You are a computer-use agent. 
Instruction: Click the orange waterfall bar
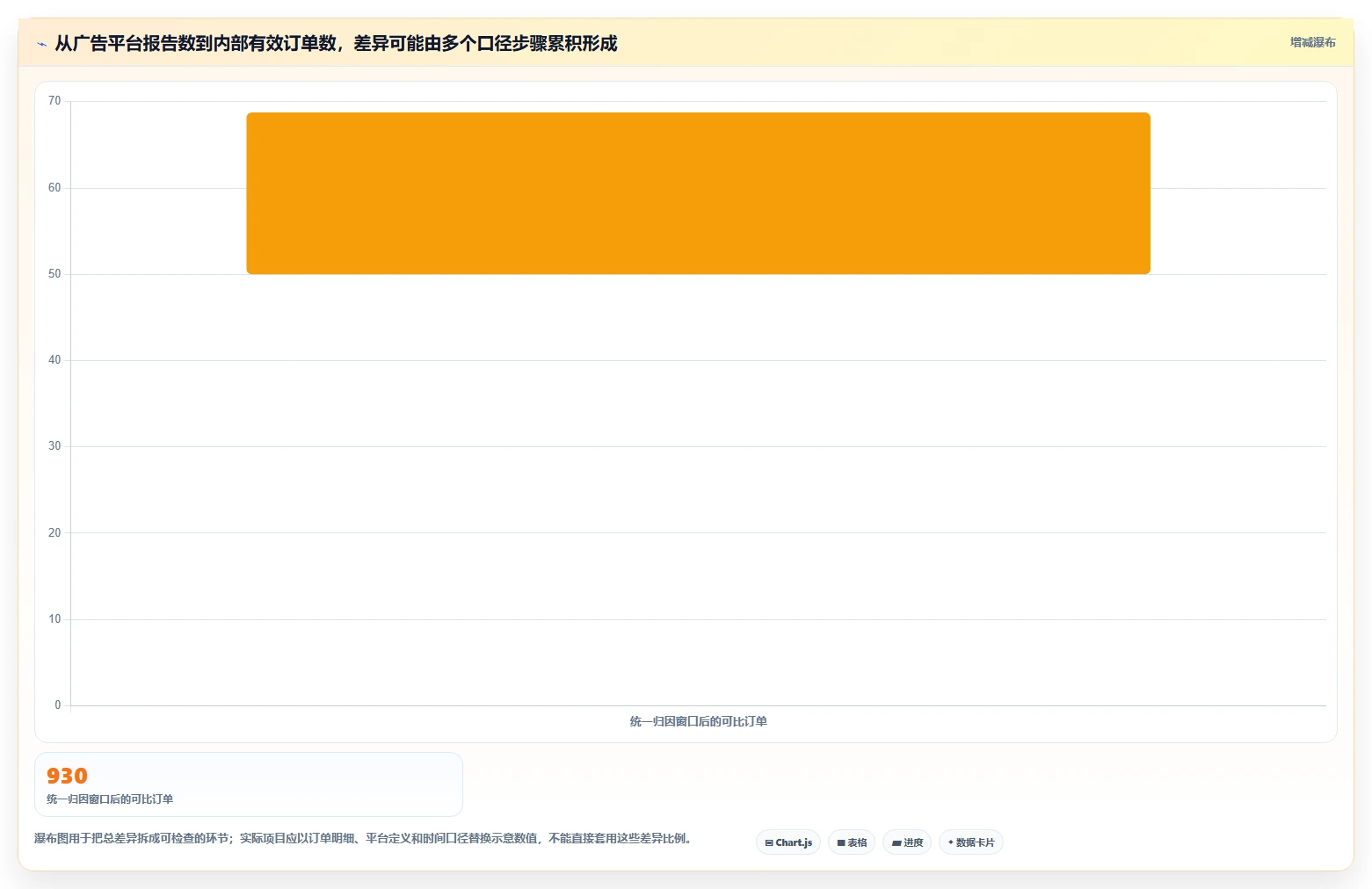698,193
